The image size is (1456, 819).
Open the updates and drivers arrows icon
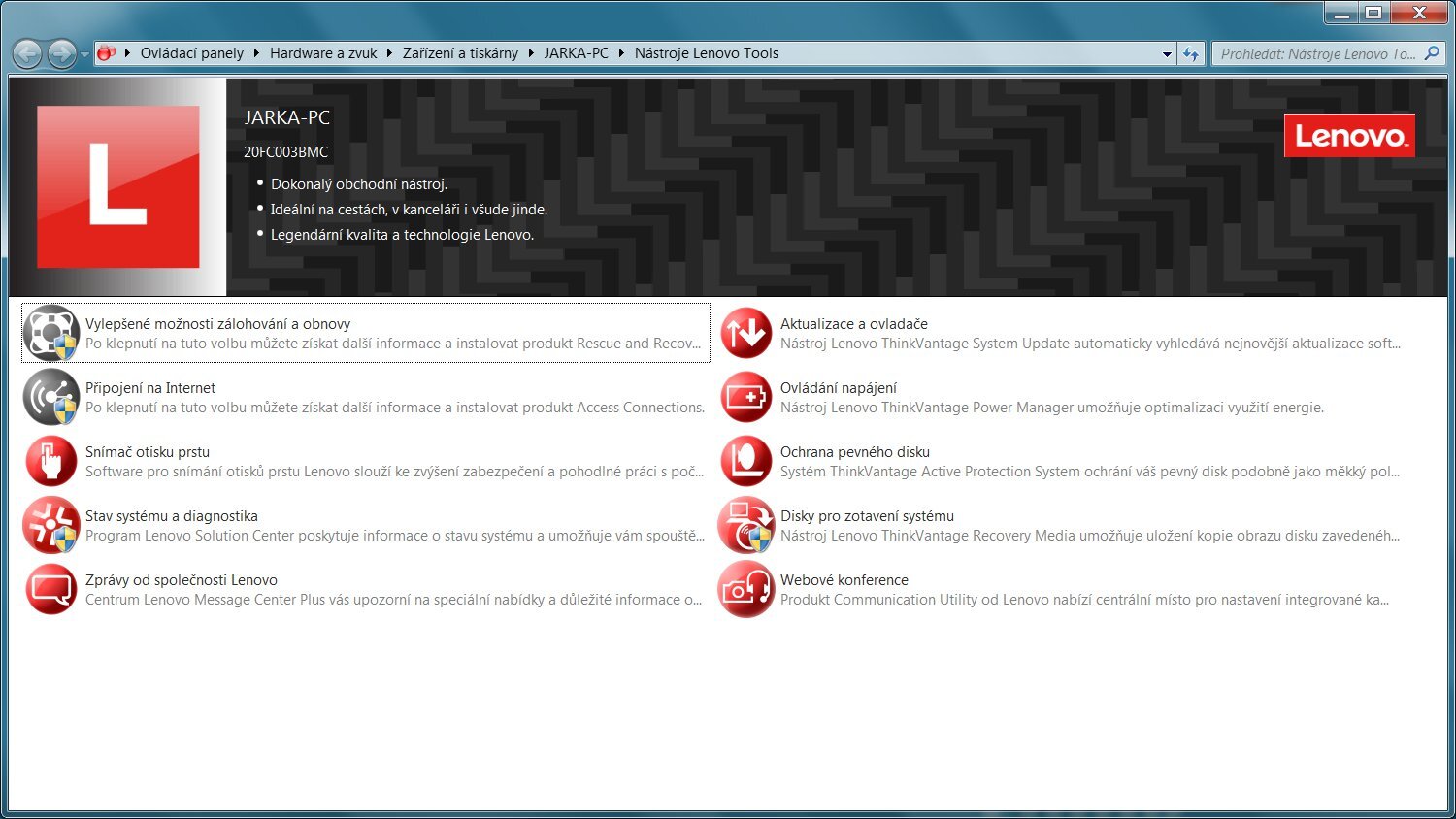tap(745, 333)
